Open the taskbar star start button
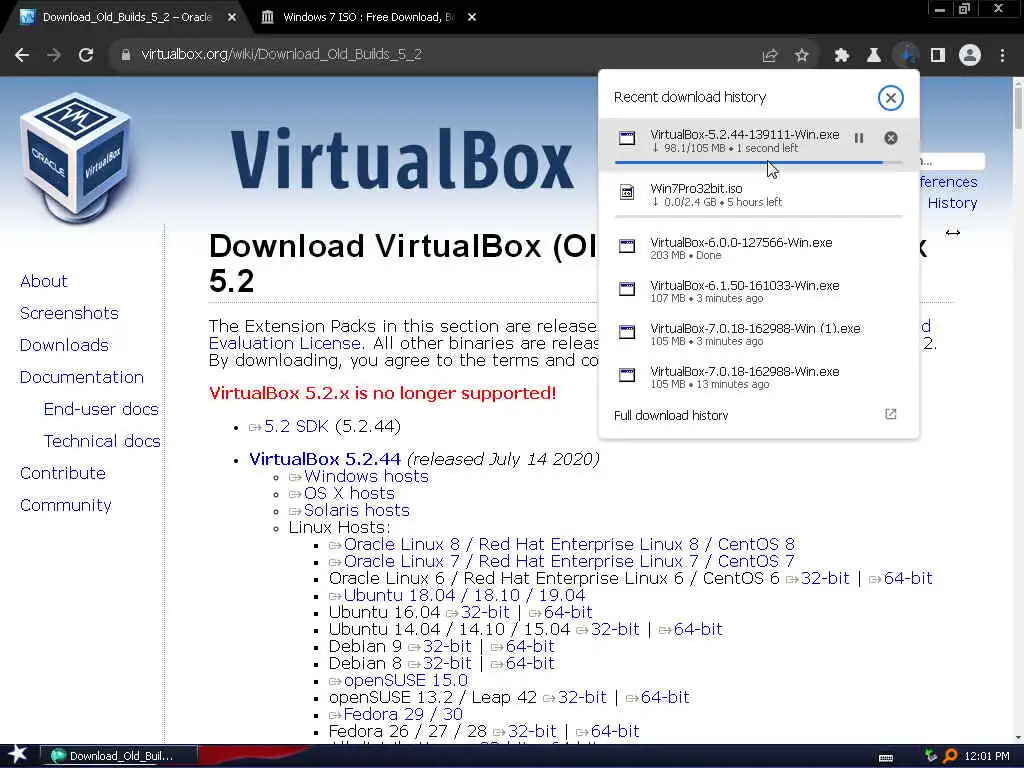This screenshot has height=768, width=1024. [x=18, y=755]
